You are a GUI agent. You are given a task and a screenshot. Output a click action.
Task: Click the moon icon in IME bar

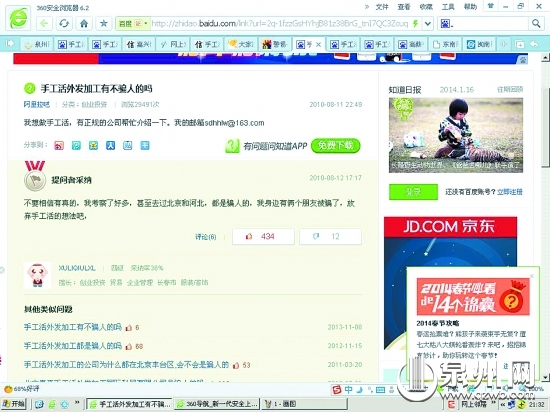[360, 390]
